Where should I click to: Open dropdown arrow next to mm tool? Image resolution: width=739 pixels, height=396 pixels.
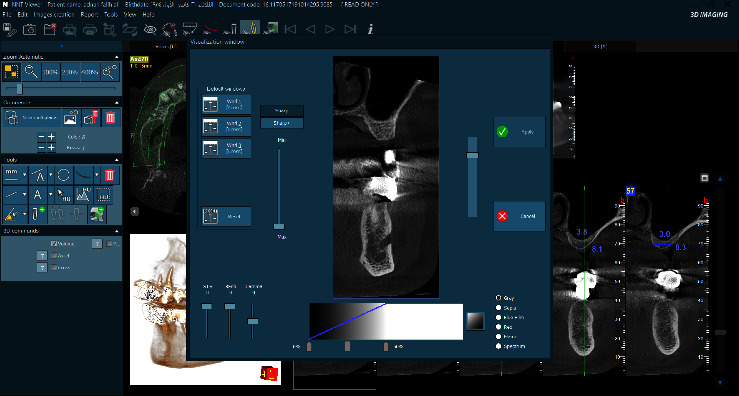pyautogui.click(x=25, y=175)
